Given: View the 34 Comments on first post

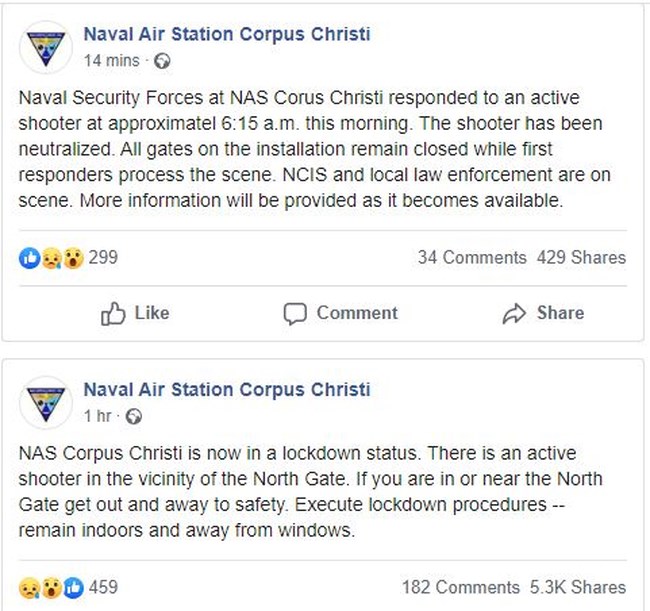Looking at the screenshot, I should coord(472,257).
